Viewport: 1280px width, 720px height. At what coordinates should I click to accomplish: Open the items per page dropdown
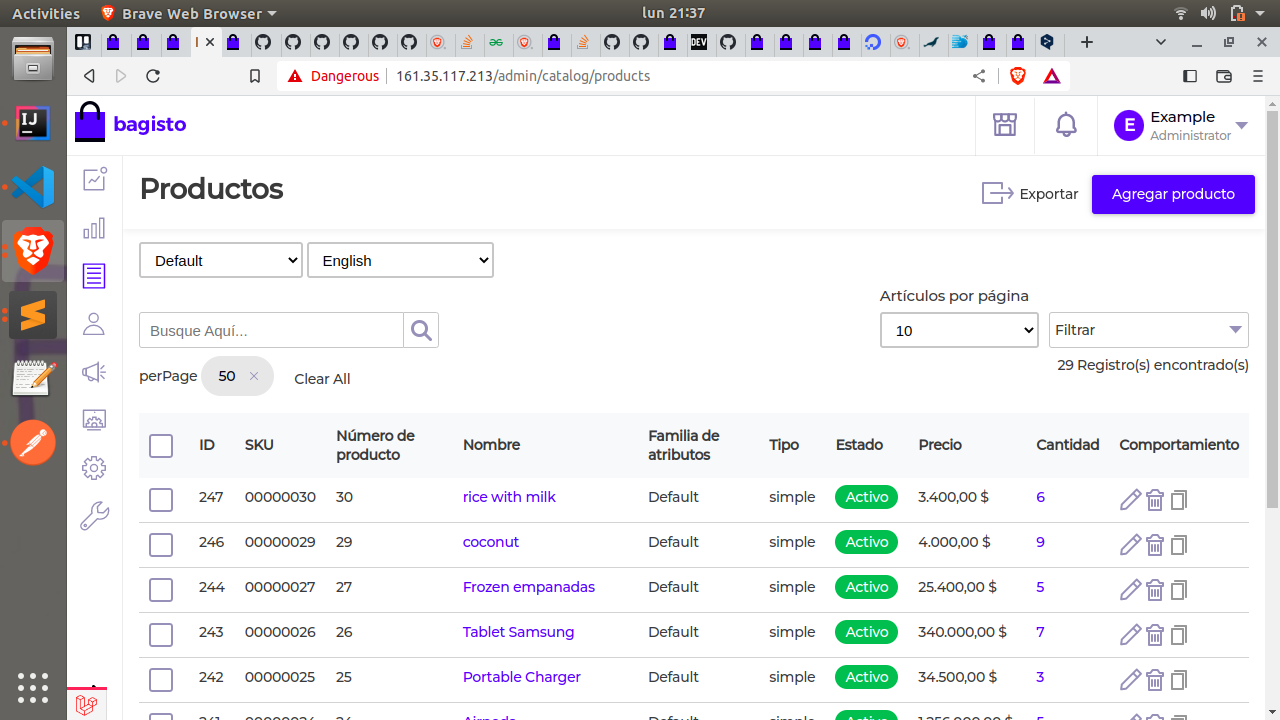click(959, 330)
